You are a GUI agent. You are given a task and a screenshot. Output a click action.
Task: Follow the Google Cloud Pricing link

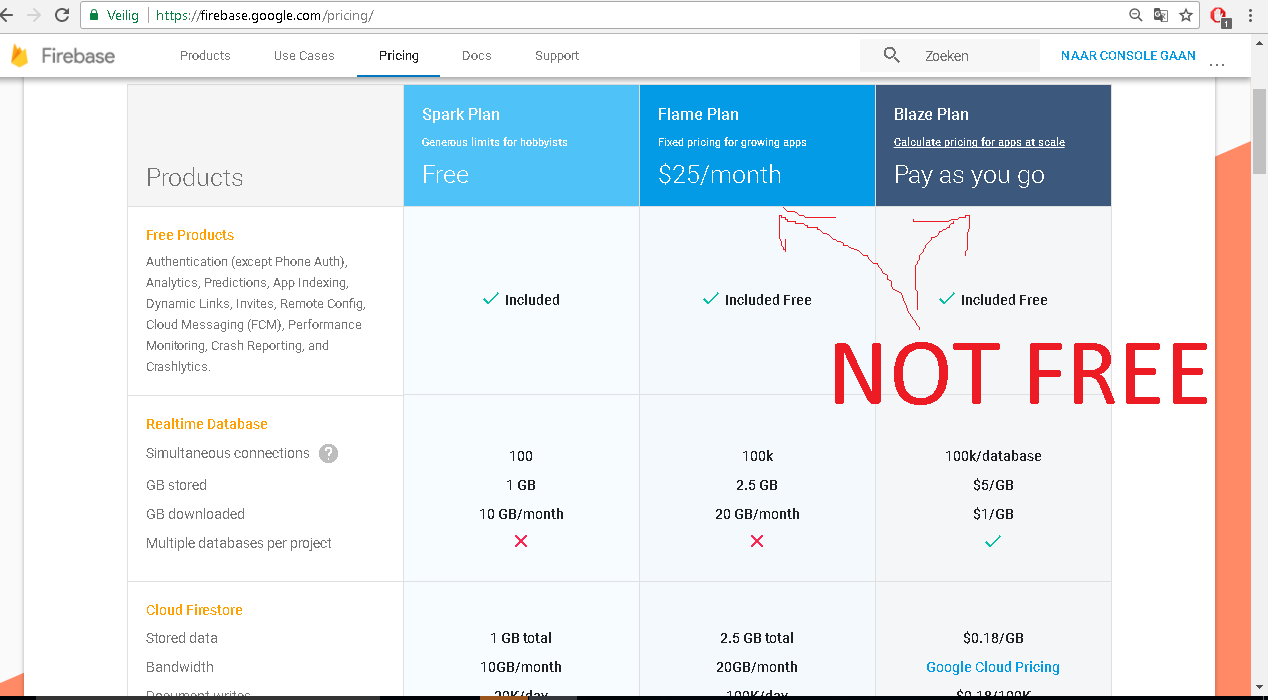[x=993, y=667]
